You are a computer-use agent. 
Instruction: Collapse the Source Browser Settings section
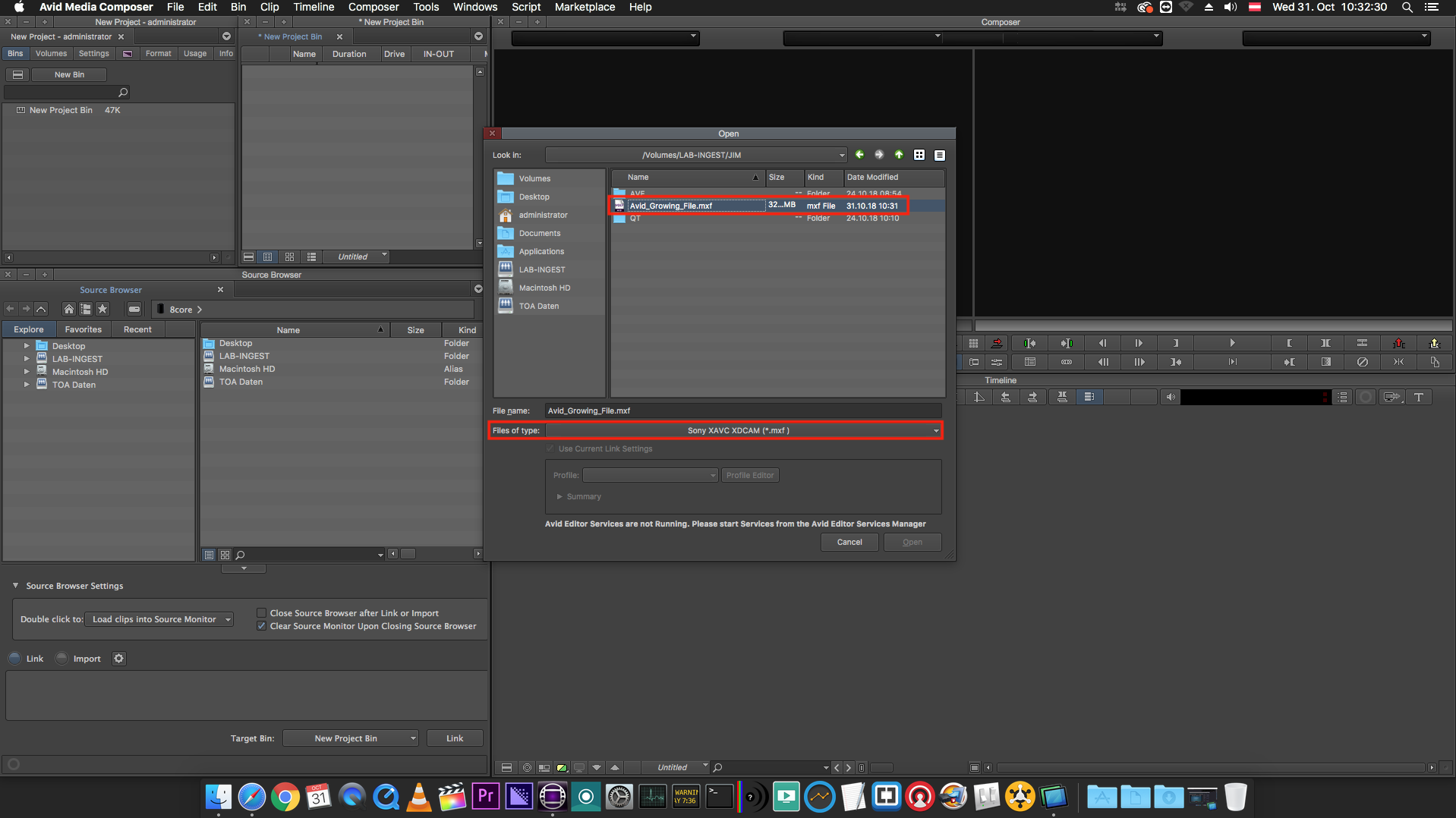pos(15,586)
